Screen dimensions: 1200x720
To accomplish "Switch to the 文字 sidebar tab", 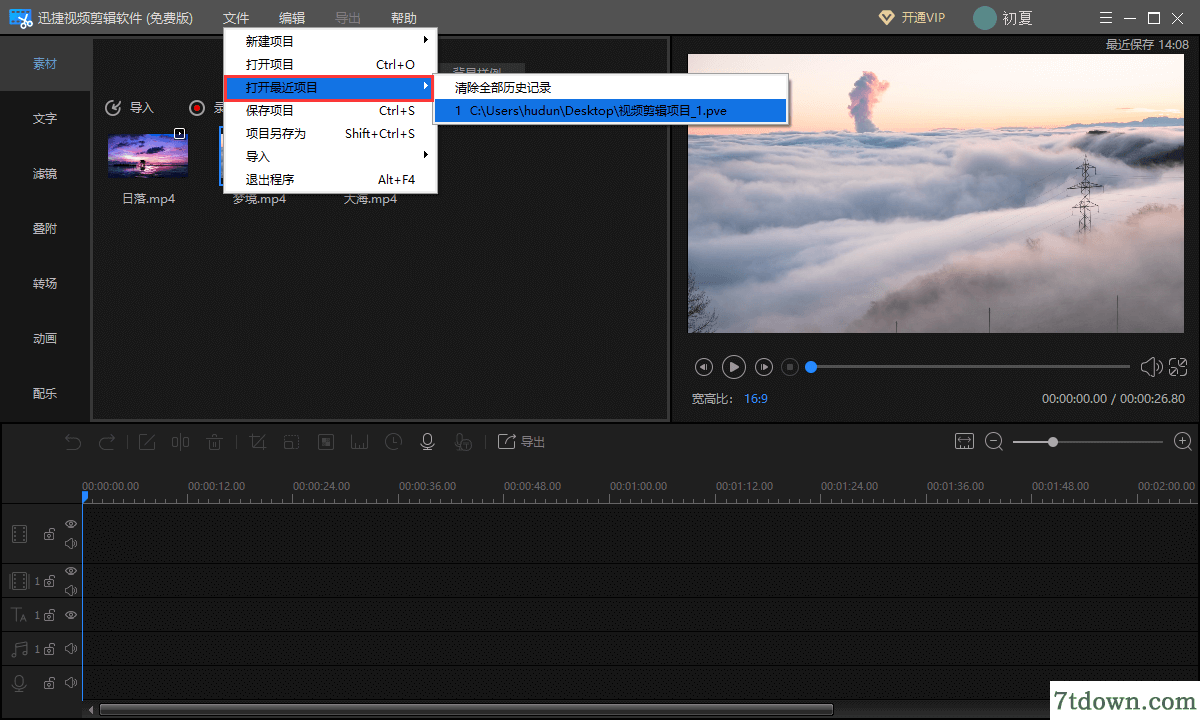I will coord(45,118).
